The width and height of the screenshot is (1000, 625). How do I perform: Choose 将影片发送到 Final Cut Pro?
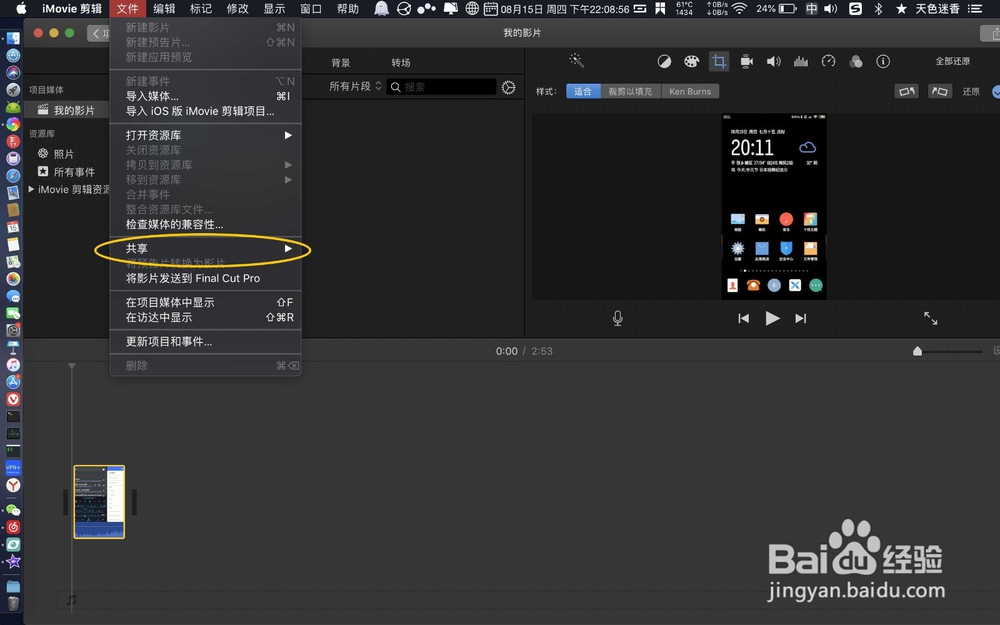[205, 278]
